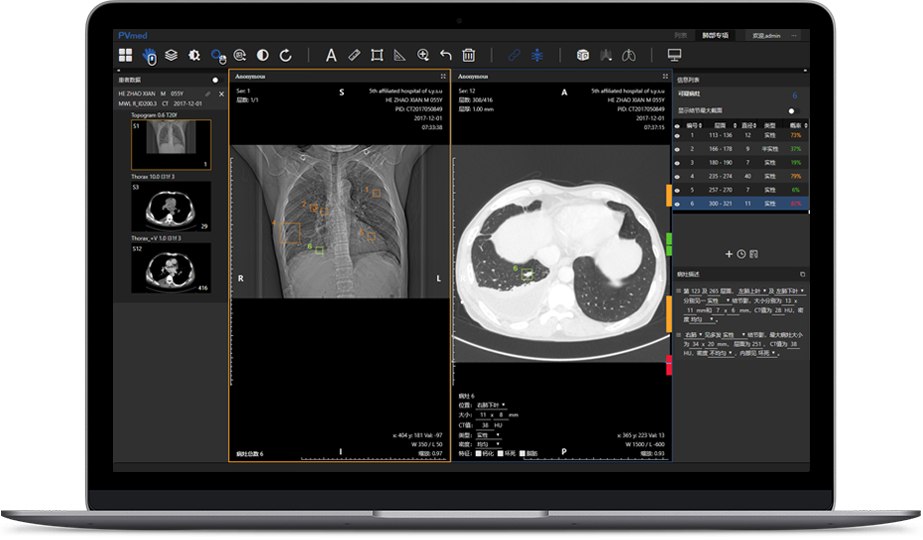Maximize the right CT viewport with corner icon
Image resolution: width=923 pixels, height=540 pixels.
[665, 77]
